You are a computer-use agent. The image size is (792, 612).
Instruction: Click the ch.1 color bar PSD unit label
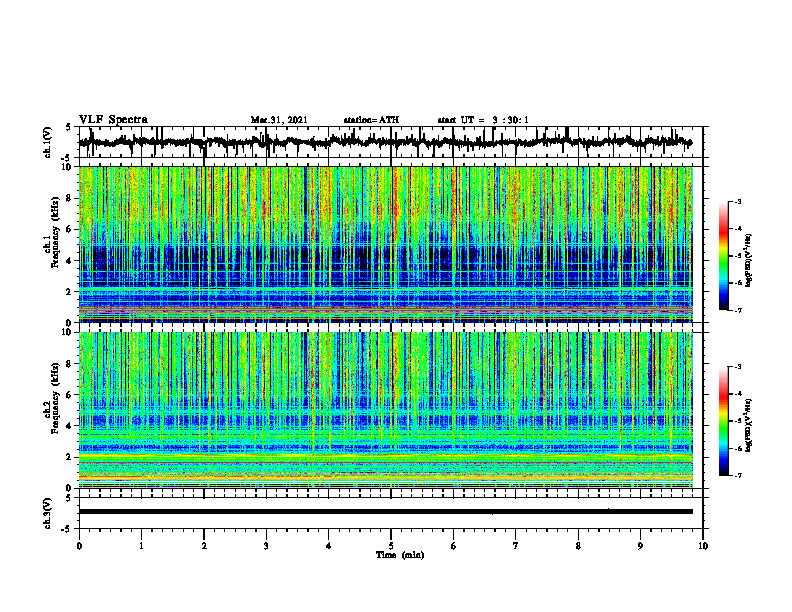pyautogui.click(x=749, y=260)
